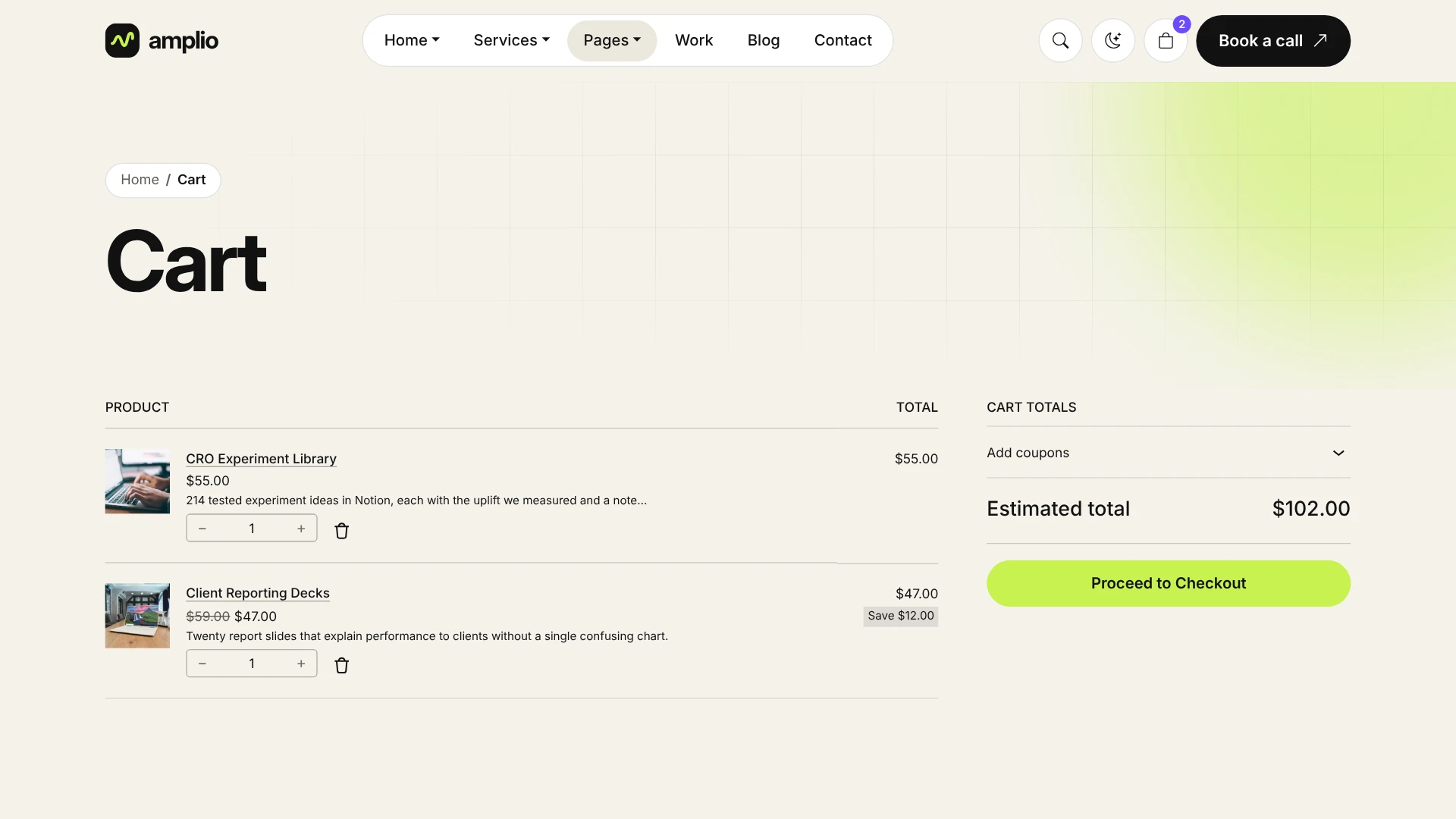Click the Cart breadcrumb text
The width and height of the screenshot is (1456, 819).
[x=191, y=180]
